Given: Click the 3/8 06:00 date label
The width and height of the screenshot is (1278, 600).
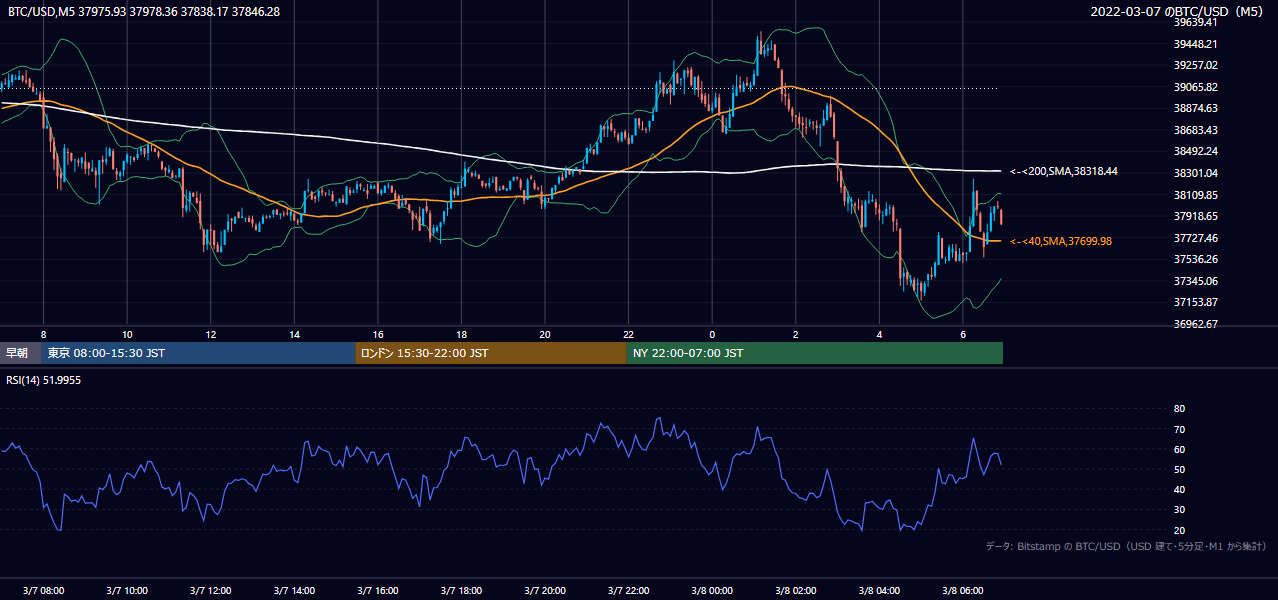Looking at the screenshot, I should pyautogui.click(x=964, y=591).
